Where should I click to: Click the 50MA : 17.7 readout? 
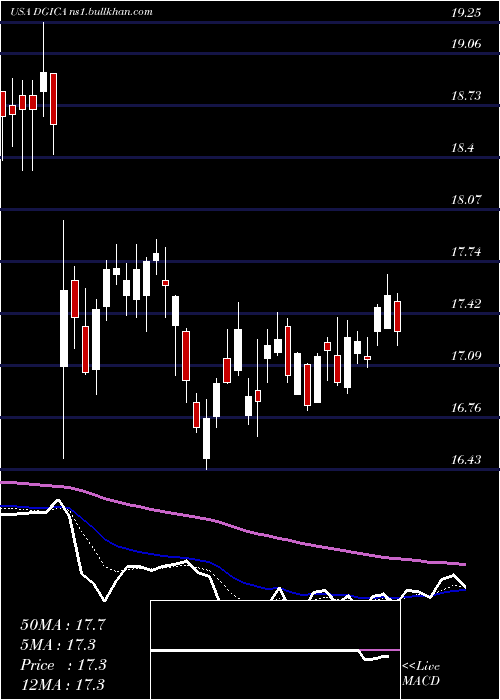click(x=63, y=625)
